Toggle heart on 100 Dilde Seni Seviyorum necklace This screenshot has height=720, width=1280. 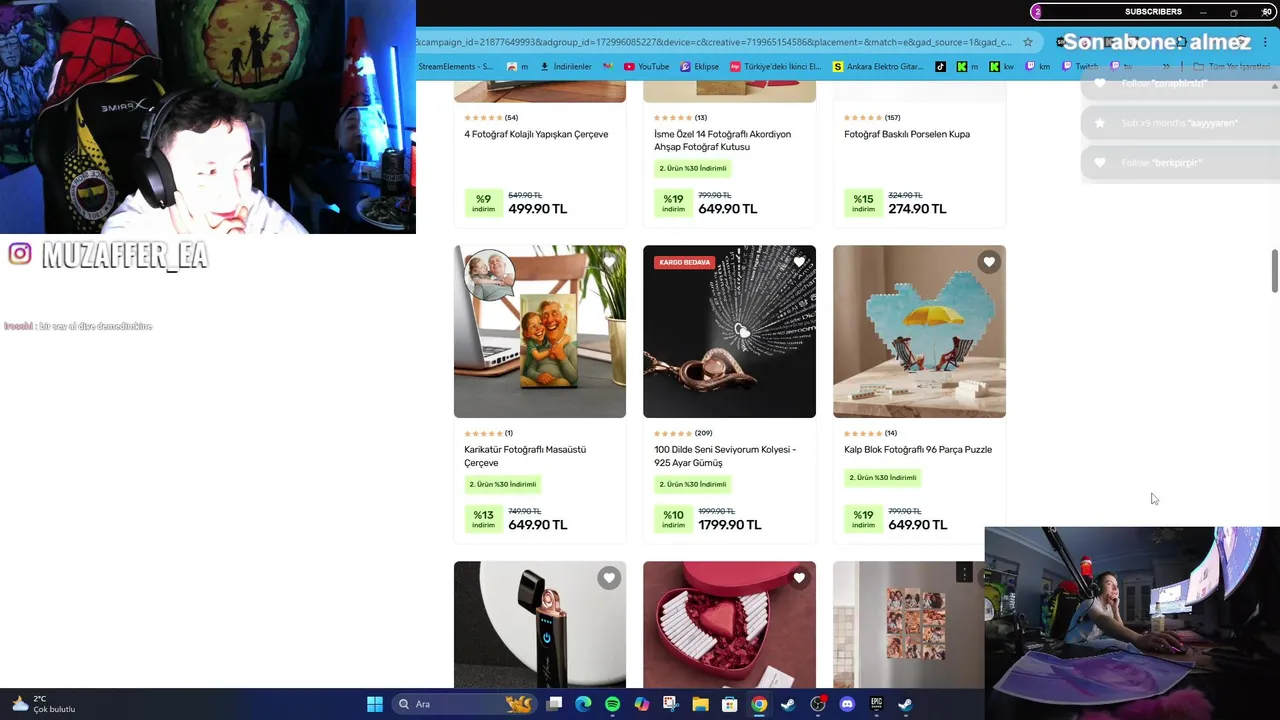point(799,262)
